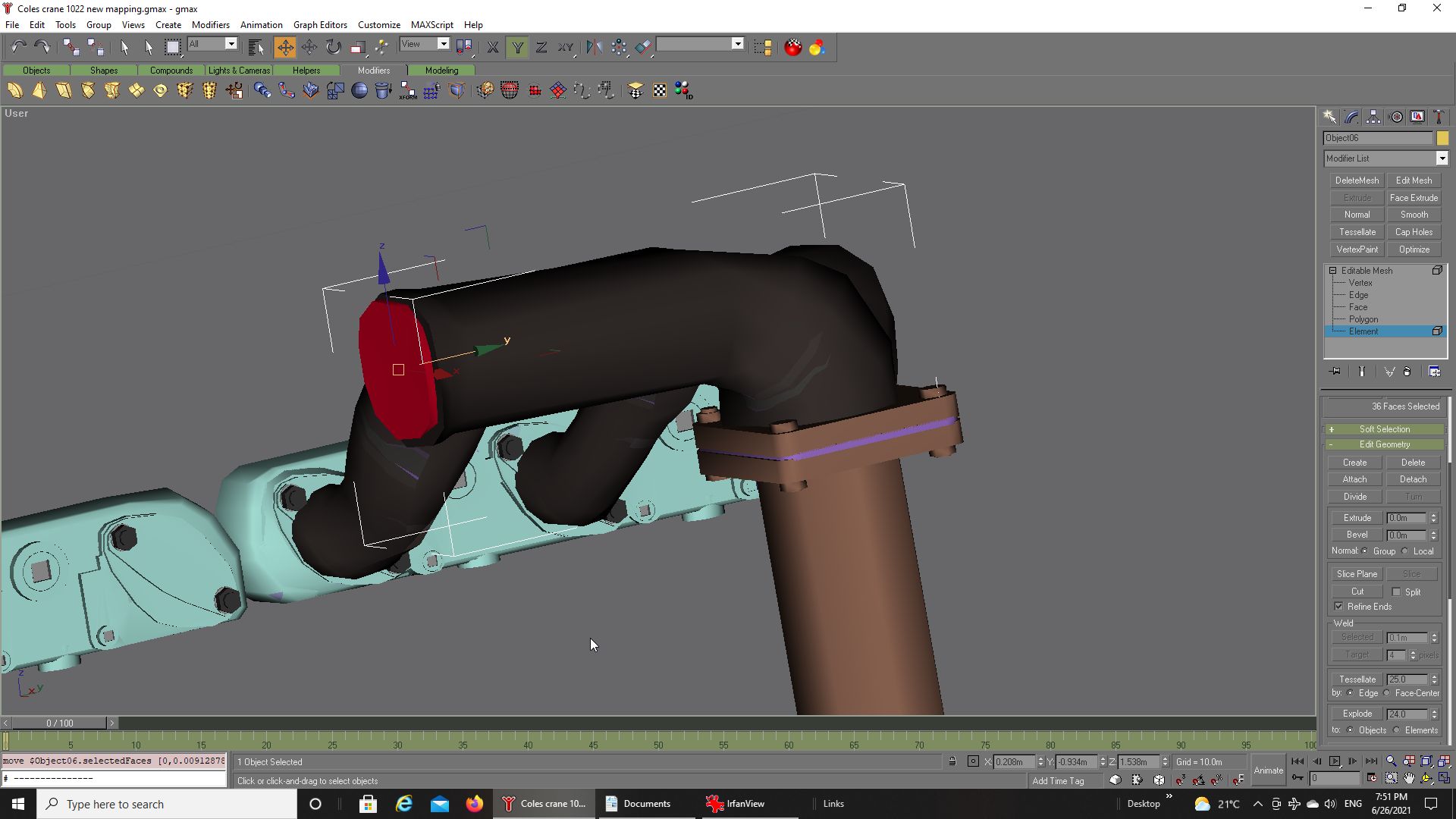Click the yellow object color swatch
The height and width of the screenshot is (819, 1456).
point(1442,138)
